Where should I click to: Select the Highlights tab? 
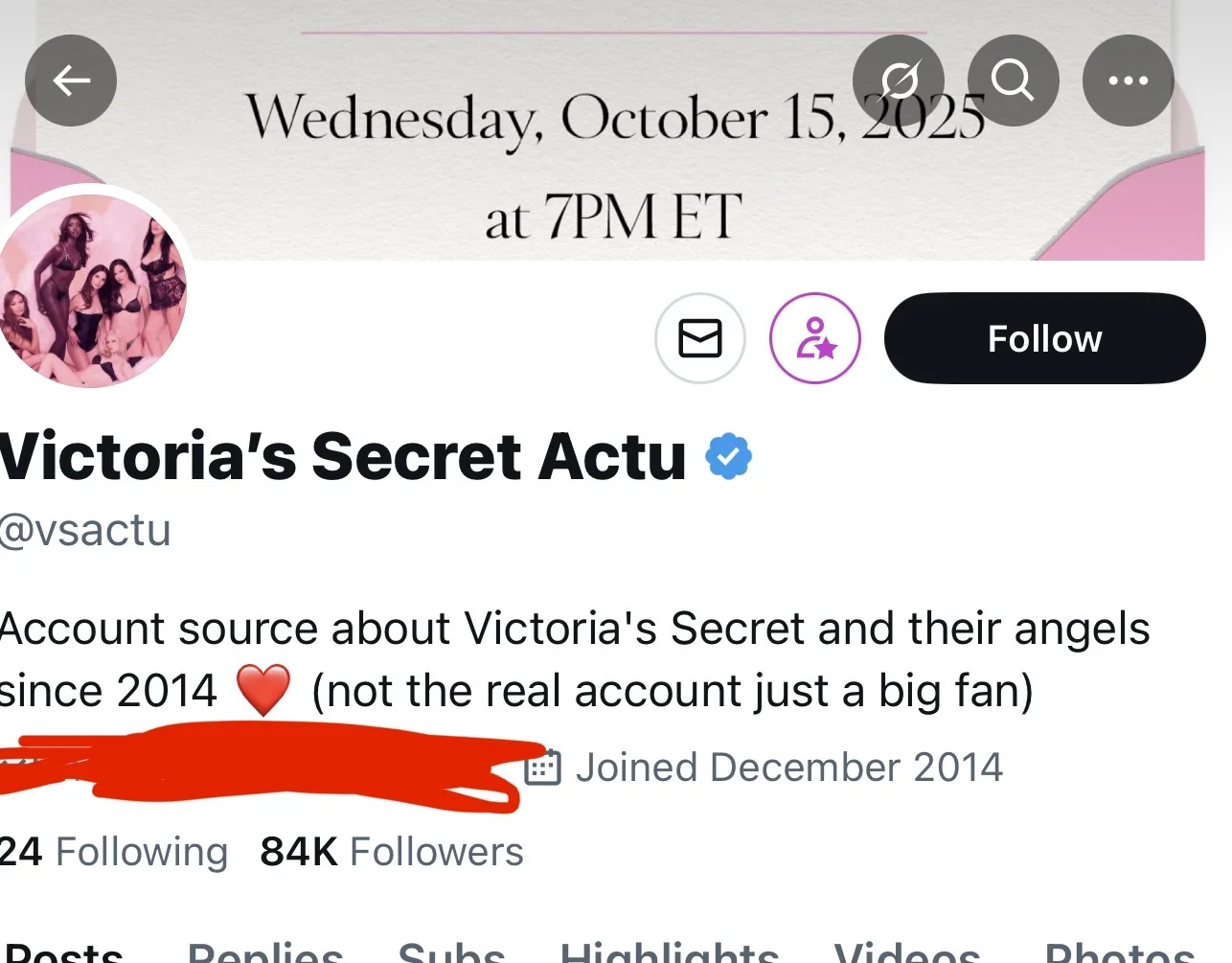coord(670,953)
